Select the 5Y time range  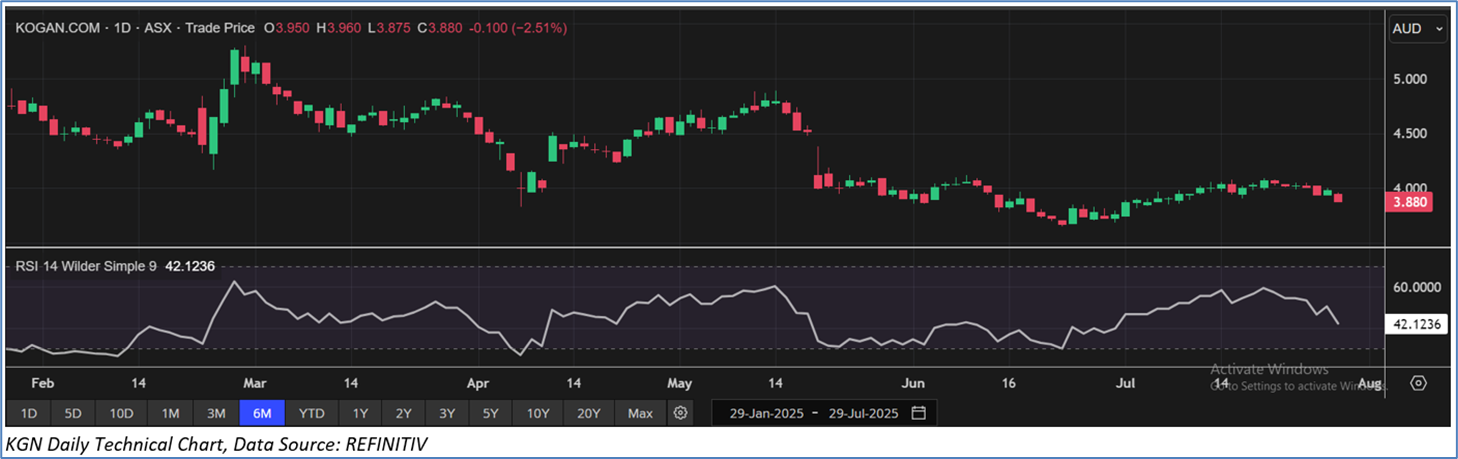[490, 413]
